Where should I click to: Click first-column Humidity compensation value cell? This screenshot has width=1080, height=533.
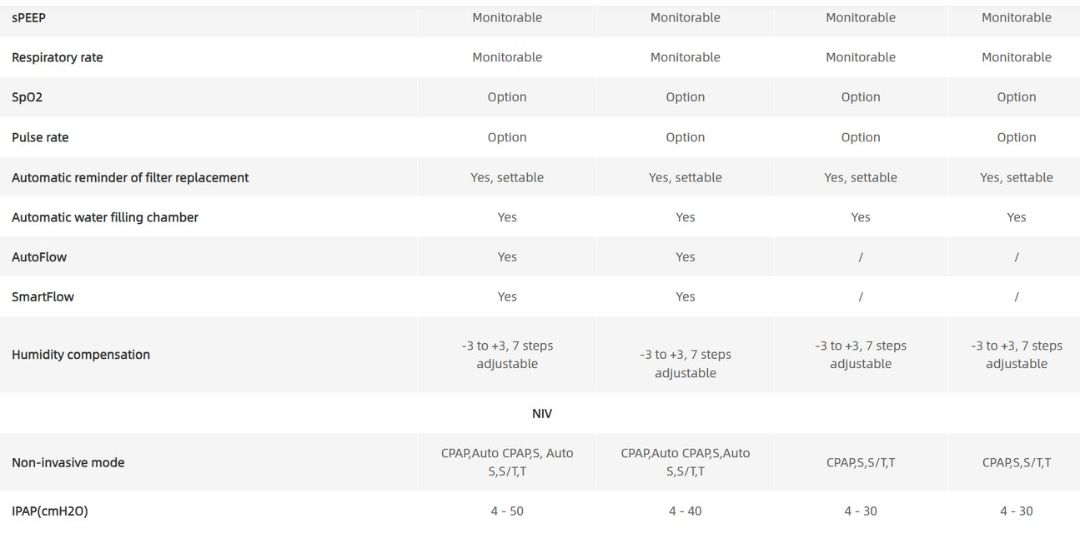tap(507, 355)
